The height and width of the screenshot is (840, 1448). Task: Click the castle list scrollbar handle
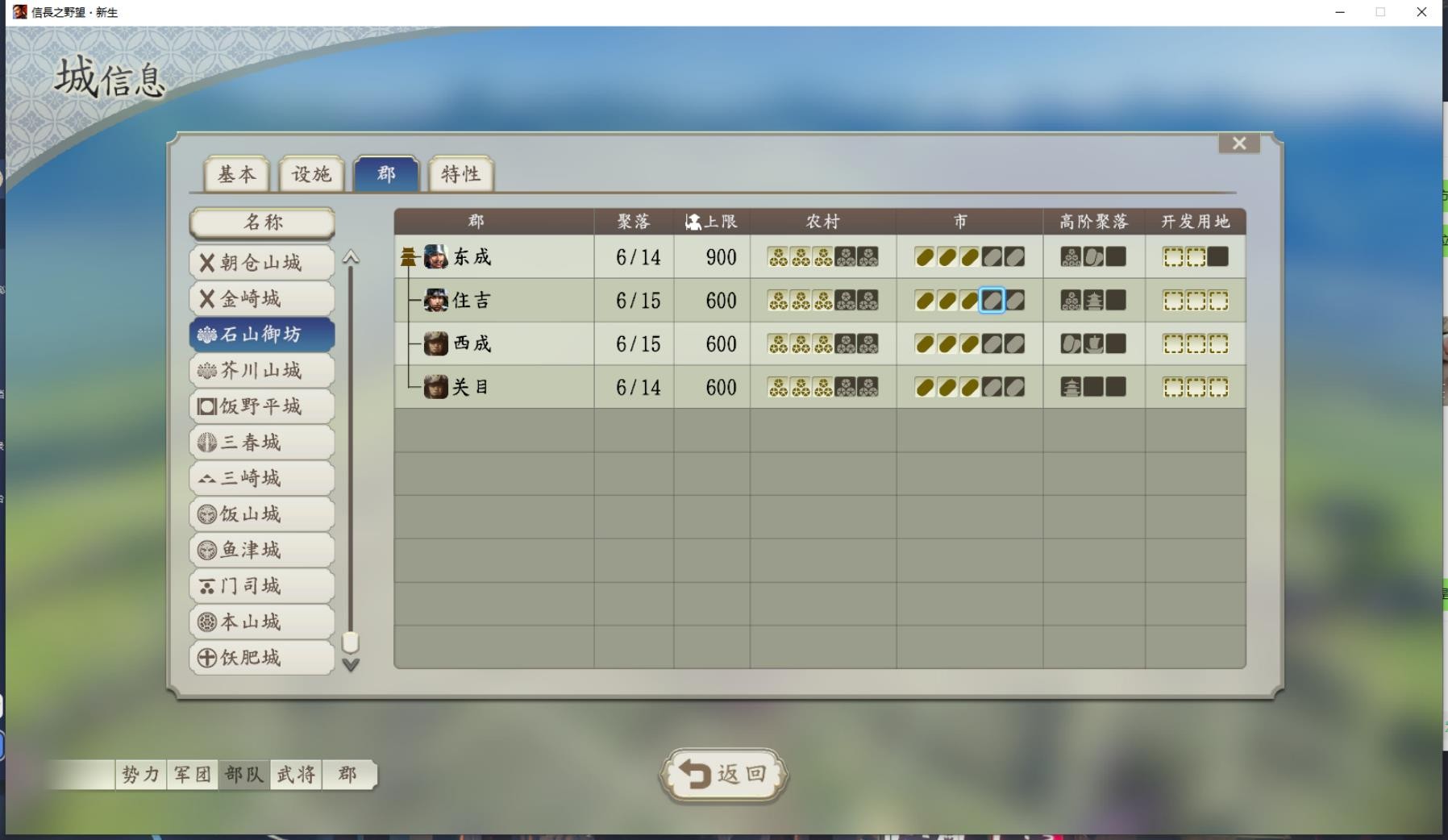pyautogui.click(x=351, y=642)
